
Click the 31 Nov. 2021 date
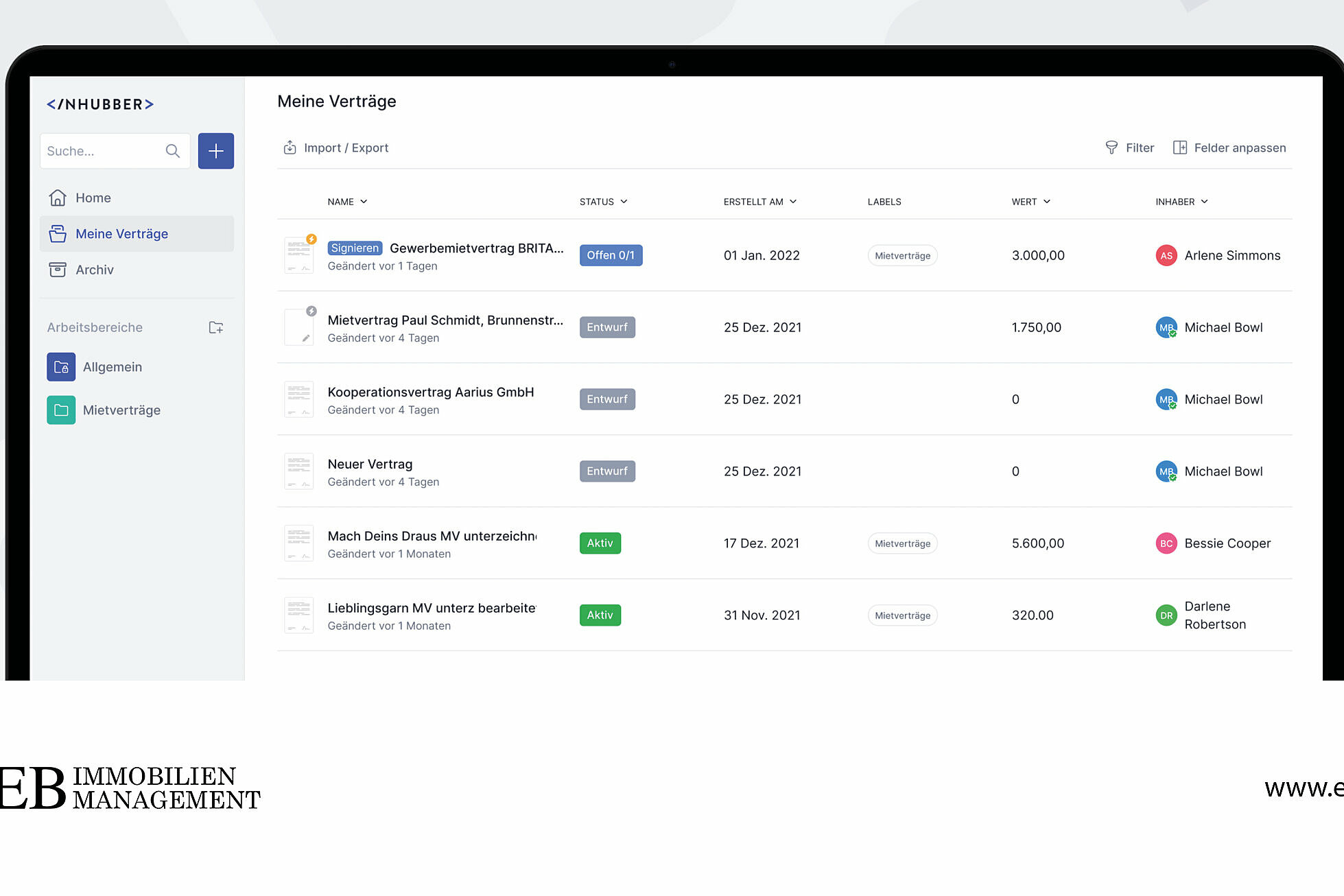(762, 615)
